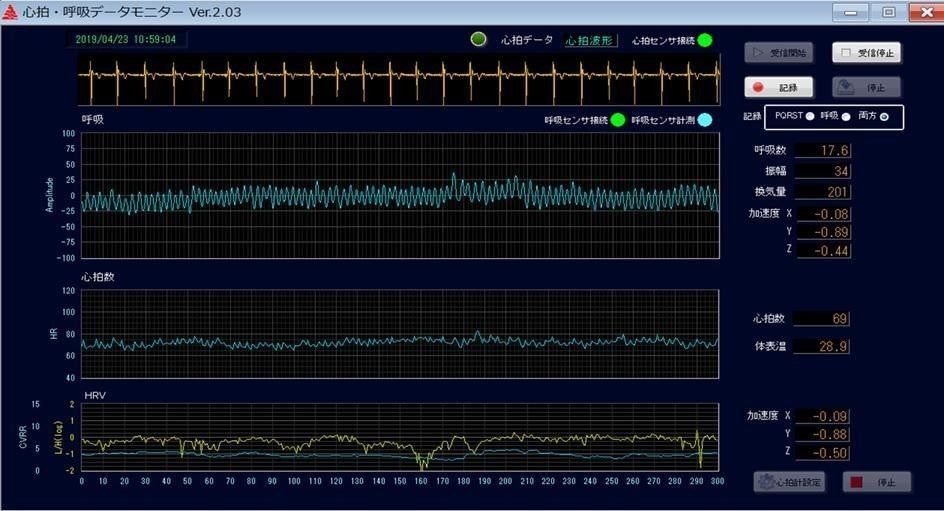The image size is (944, 511).
Task: Click the green 呼吸センサ接続 status indicator
Action: pyautogui.click(x=617, y=120)
